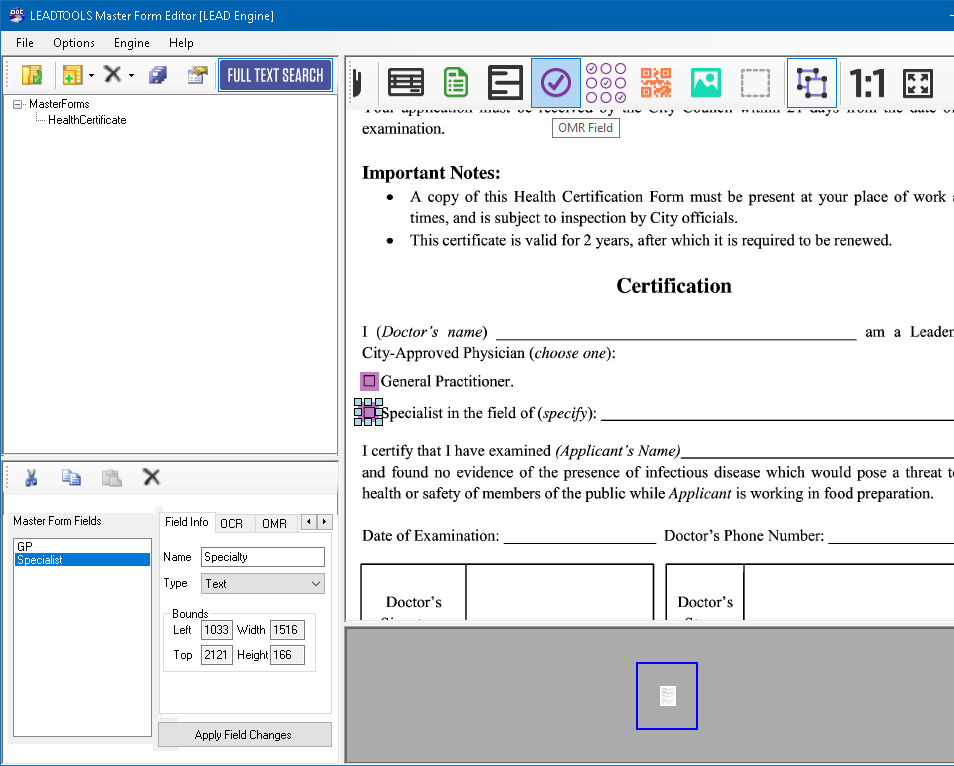Click the FULL TEXT SEARCH button

[x=275, y=75]
